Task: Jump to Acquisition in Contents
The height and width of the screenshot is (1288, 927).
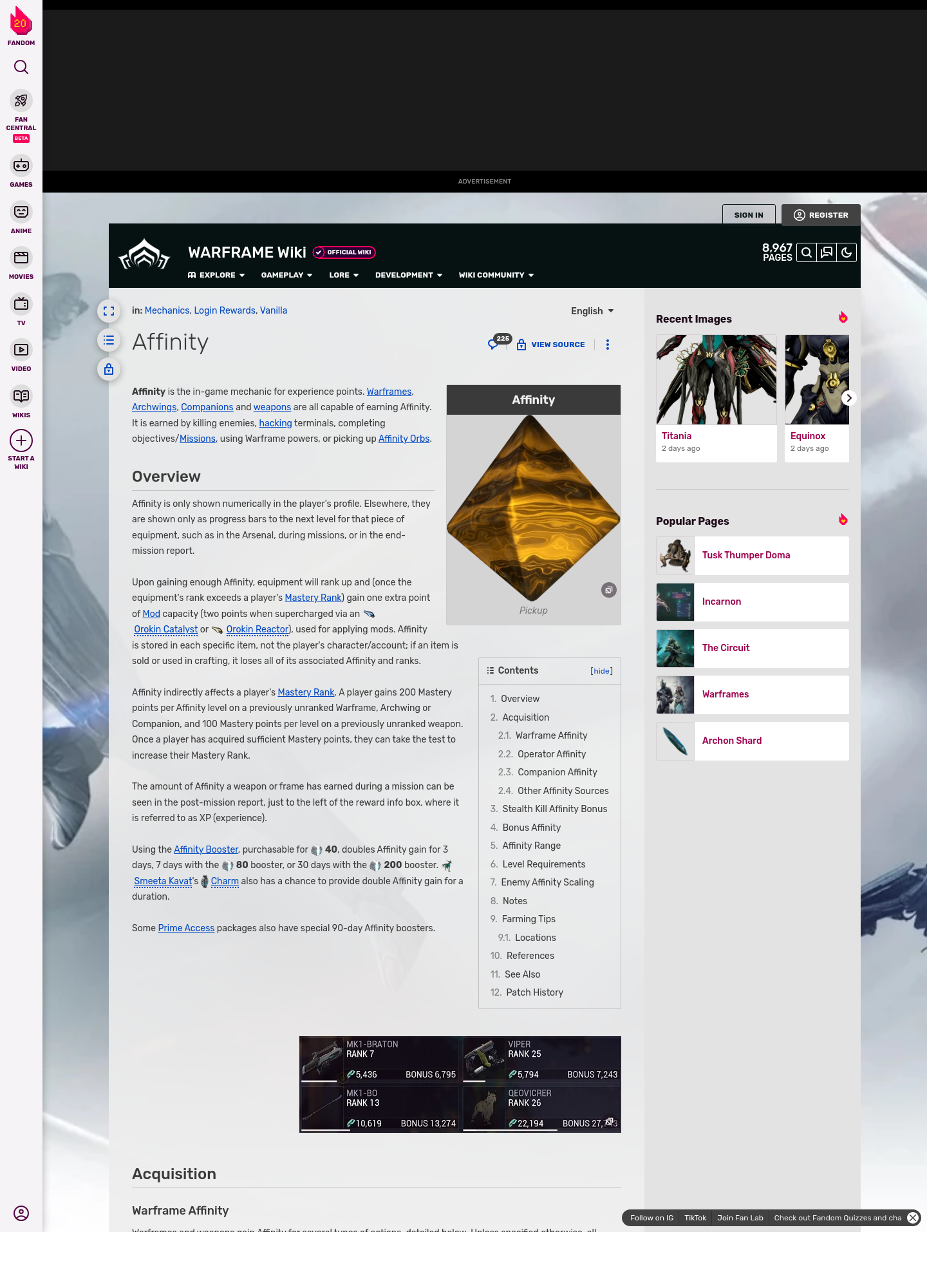Action: pyautogui.click(x=526, y=717)
